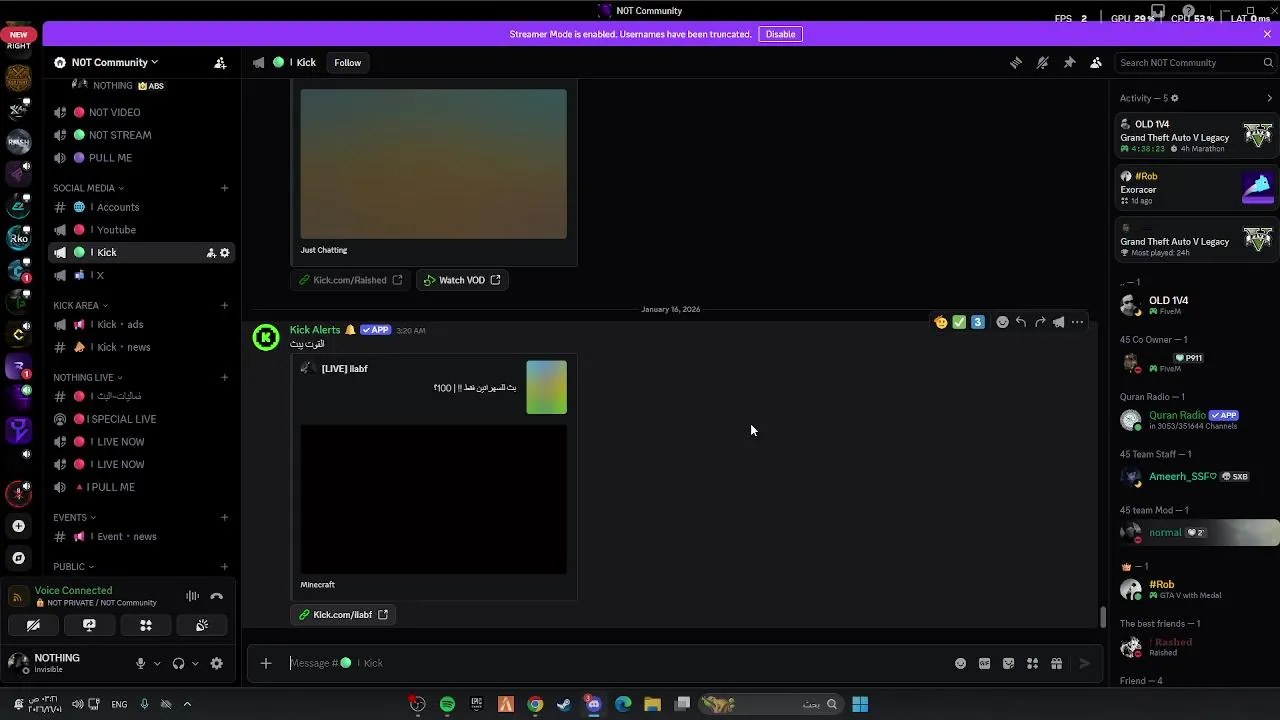Add a channel to EVENTS category
Screen dimensions: 1280x720
224,517
